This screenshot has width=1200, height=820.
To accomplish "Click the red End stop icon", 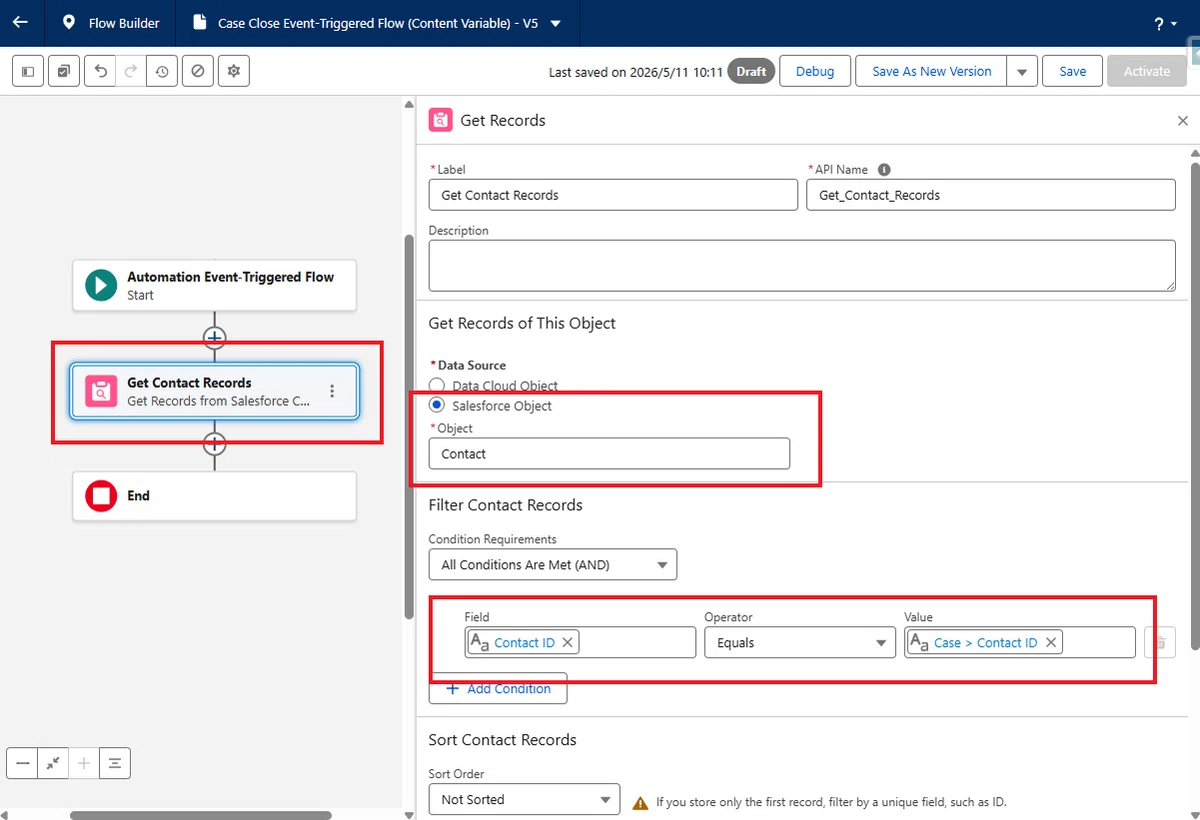I will [x=101, y=496].
